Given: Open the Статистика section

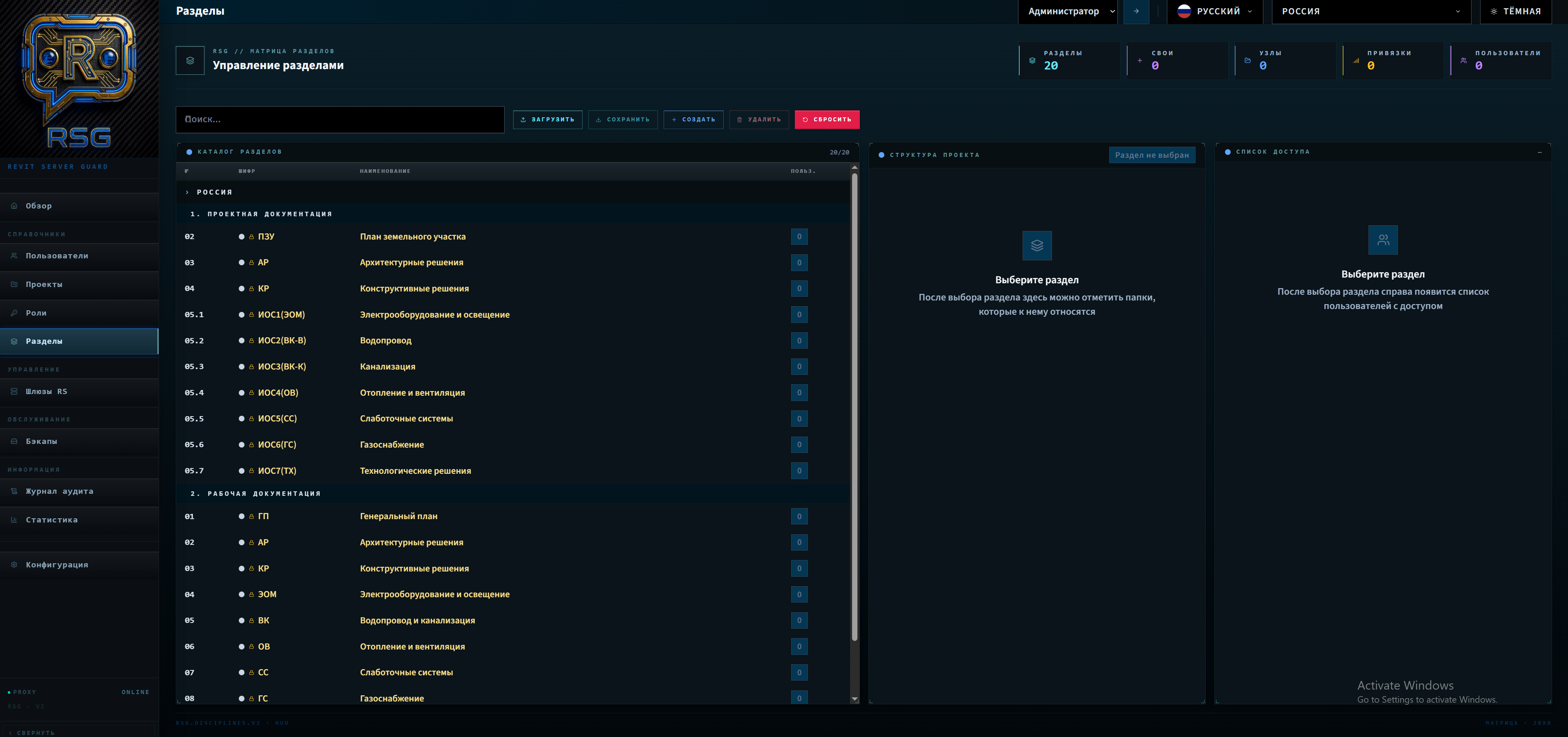Looking at the screenshot, I should (x=52, y=520).
